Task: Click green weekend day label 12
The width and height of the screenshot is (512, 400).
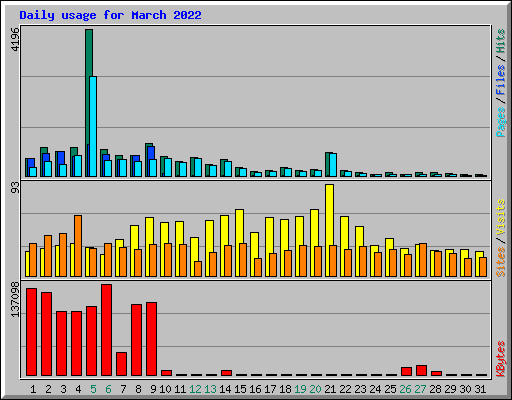Action: click(195, 389)
